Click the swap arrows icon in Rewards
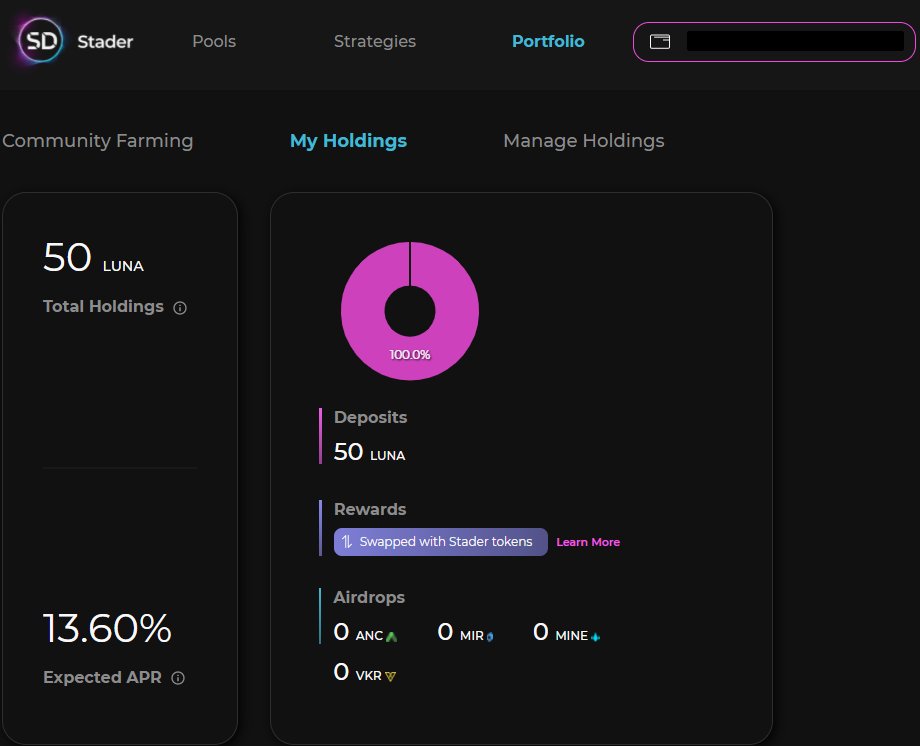Viewport: 920px width, 746px height. tap(347, 542)
